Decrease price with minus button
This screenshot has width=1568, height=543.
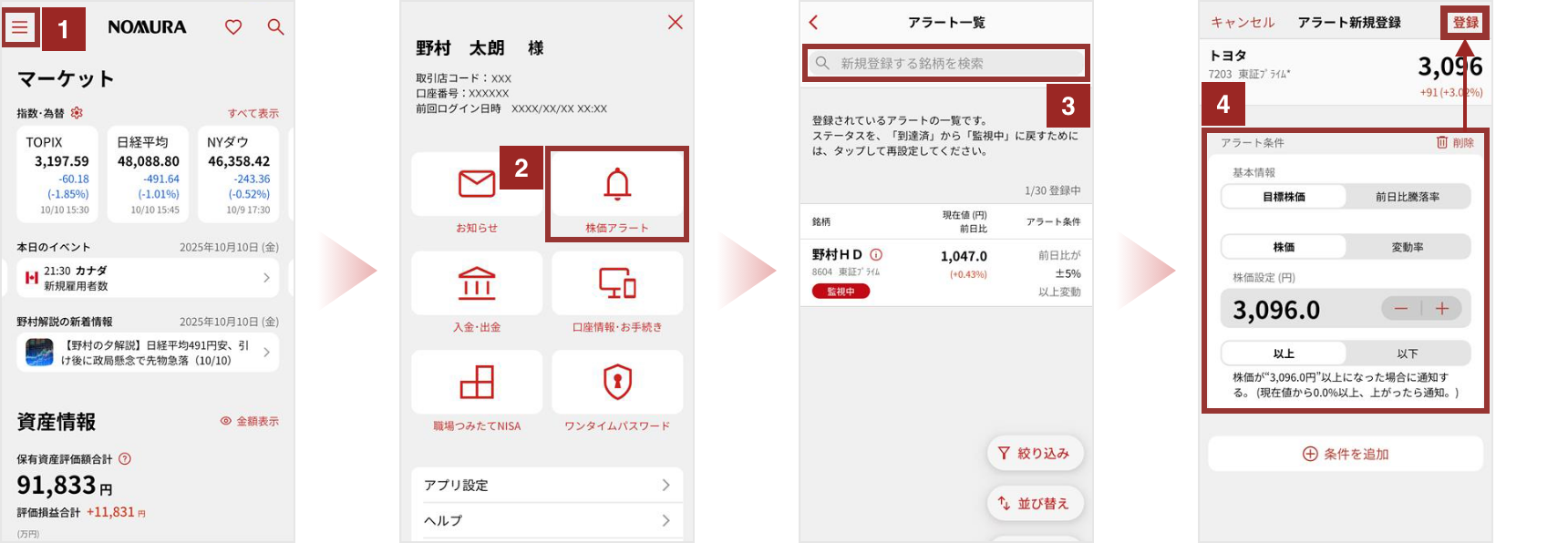click(1401, 309)
